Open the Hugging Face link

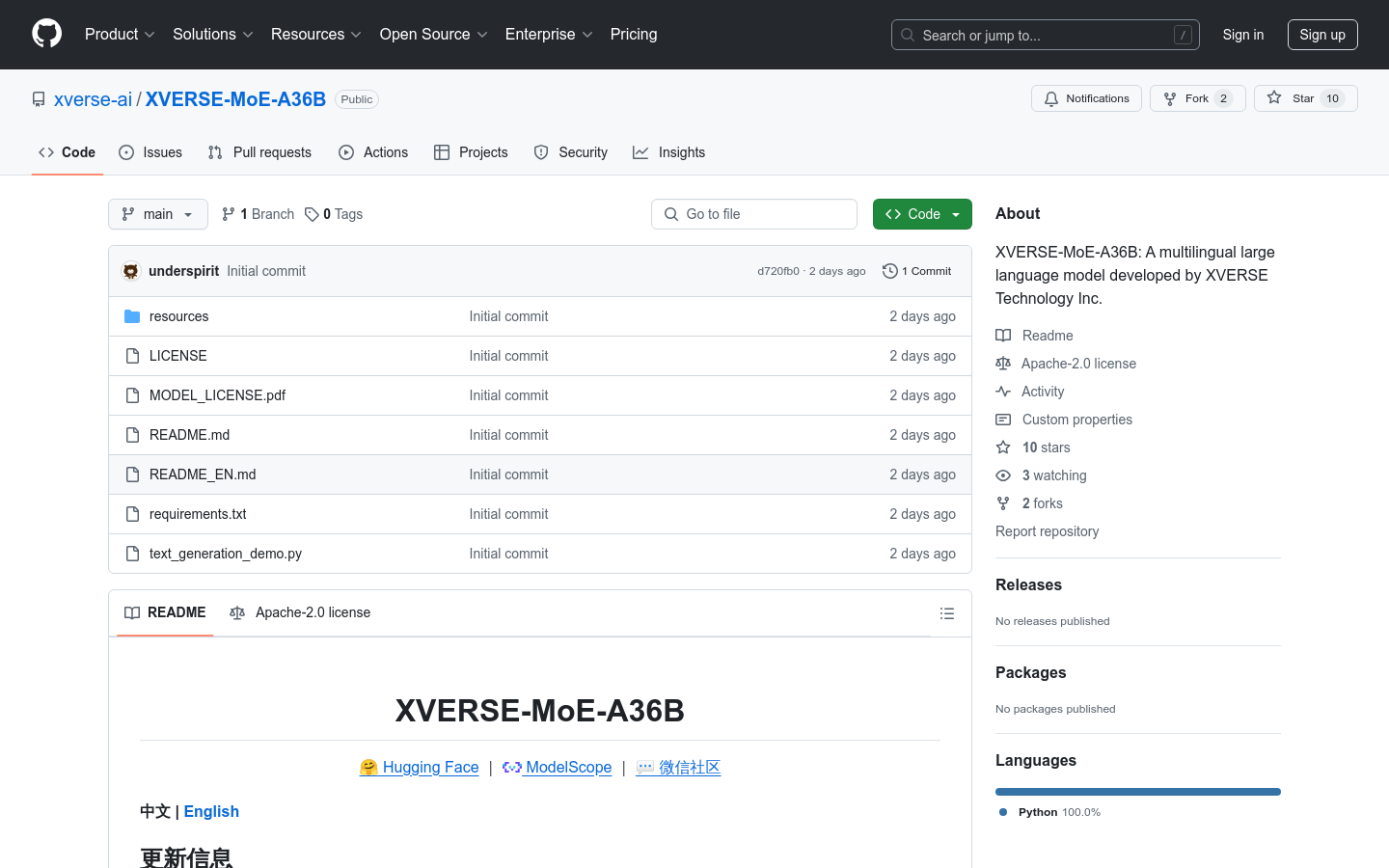pos(419,767)
